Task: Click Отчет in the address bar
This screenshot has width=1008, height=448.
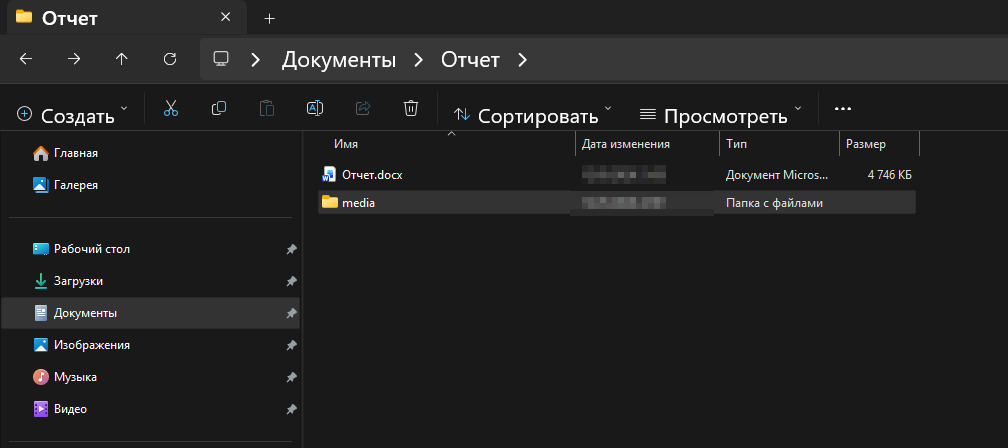Action: click(x=470, y=60)
